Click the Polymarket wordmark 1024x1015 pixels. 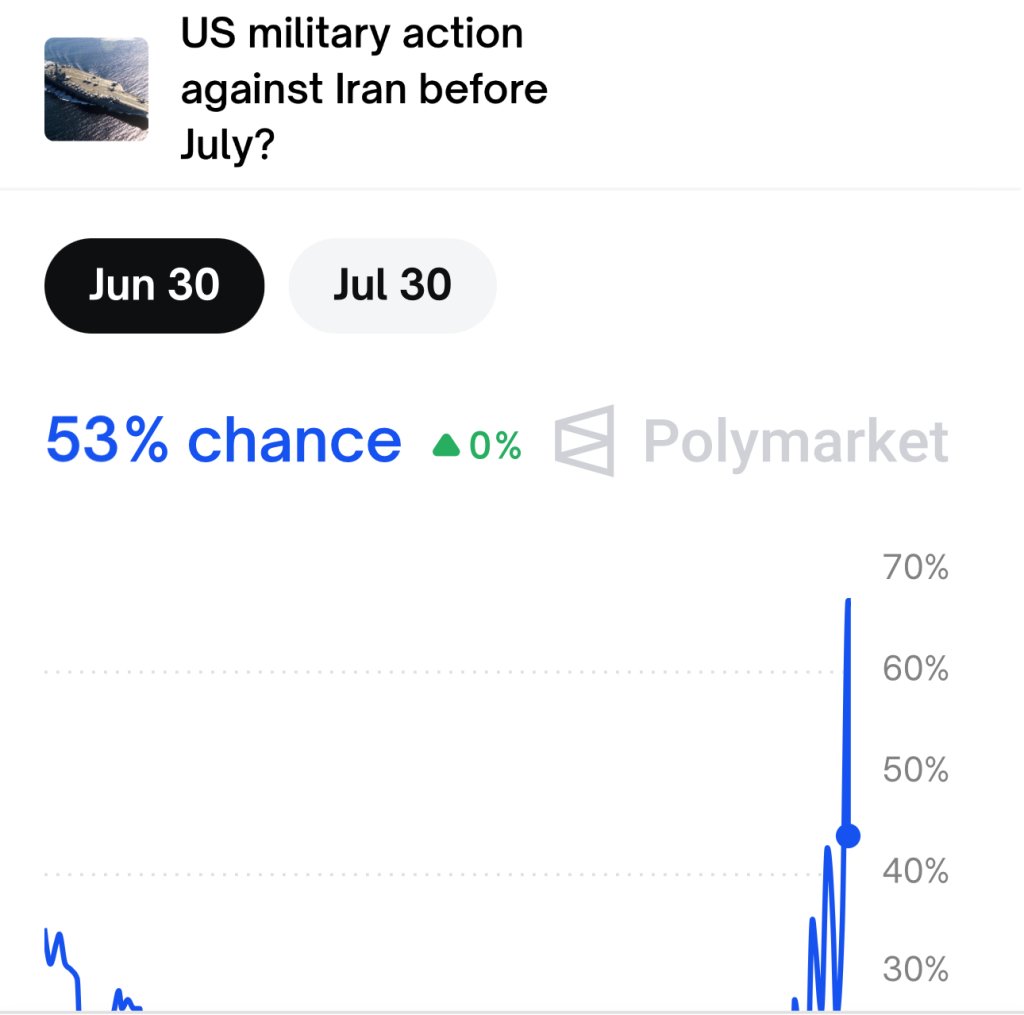(795, 443)
